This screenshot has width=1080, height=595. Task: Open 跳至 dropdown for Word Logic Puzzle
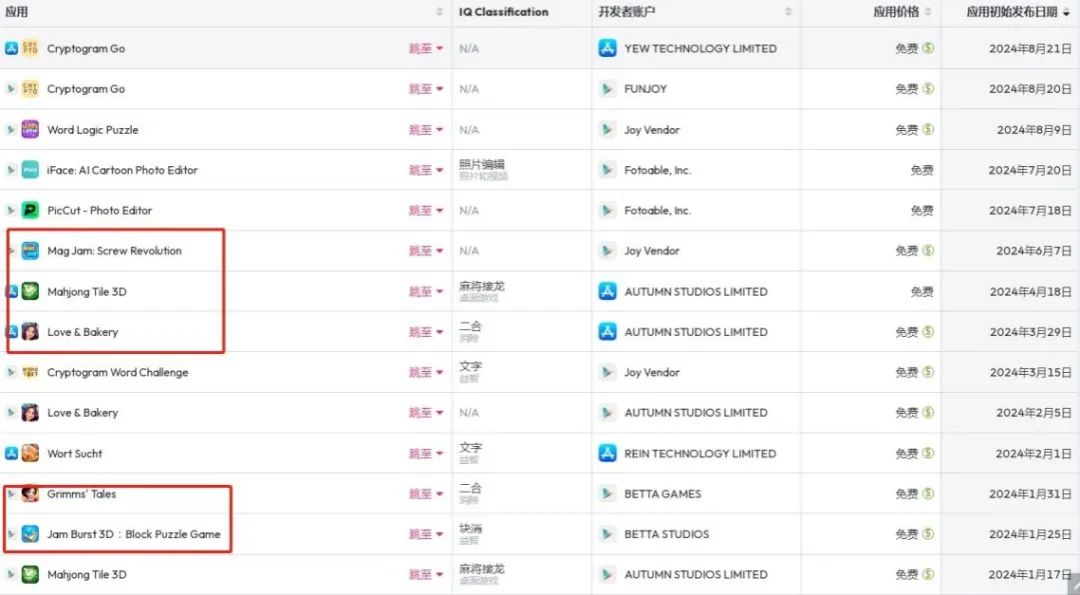tap(426, 129)
